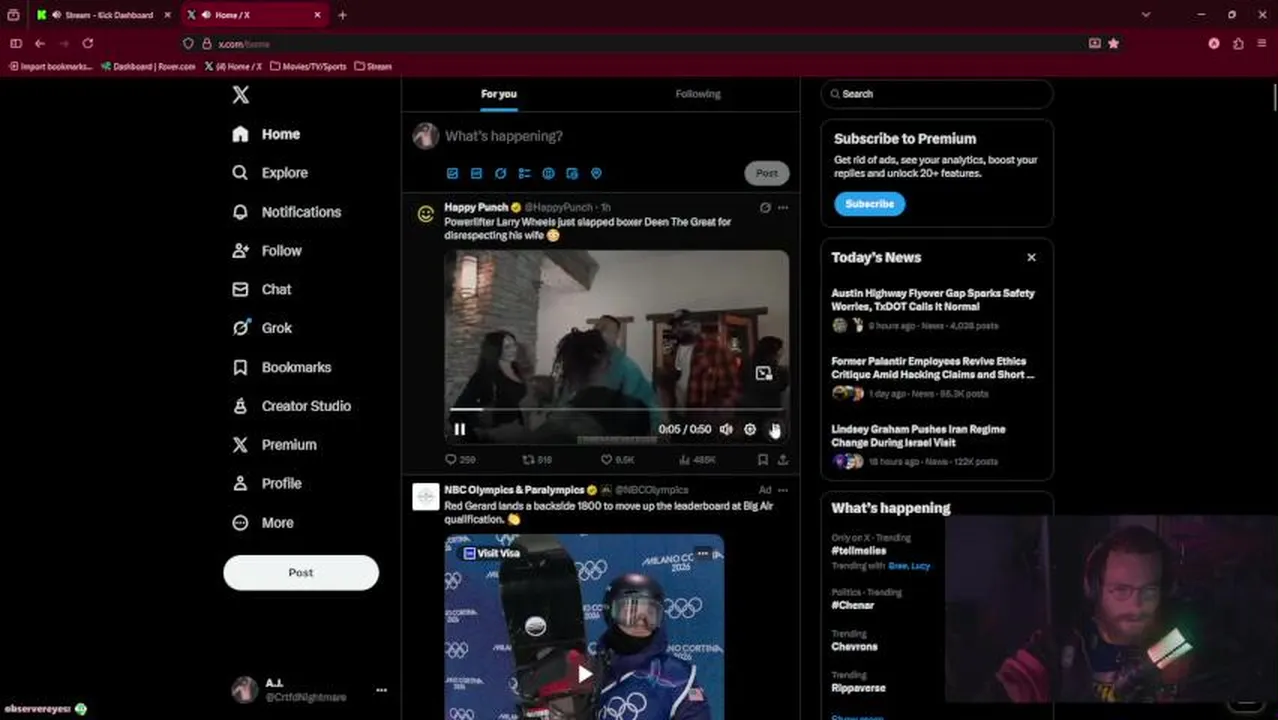Open account menu dots next to A.J.

381,690
